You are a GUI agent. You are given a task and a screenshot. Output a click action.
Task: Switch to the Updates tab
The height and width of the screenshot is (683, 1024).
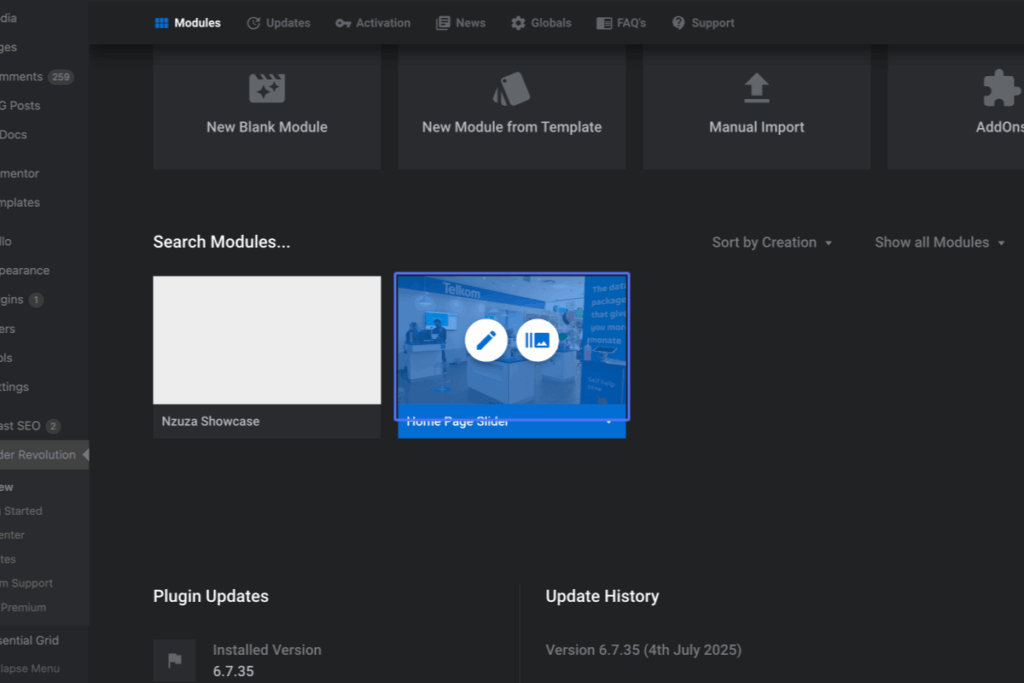coord(278,23)
